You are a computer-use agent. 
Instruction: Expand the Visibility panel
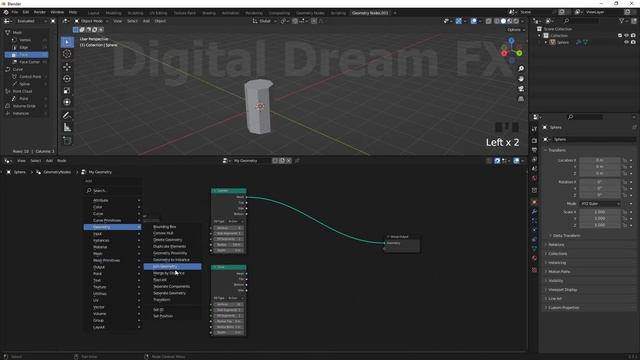(x=556, y=281)
